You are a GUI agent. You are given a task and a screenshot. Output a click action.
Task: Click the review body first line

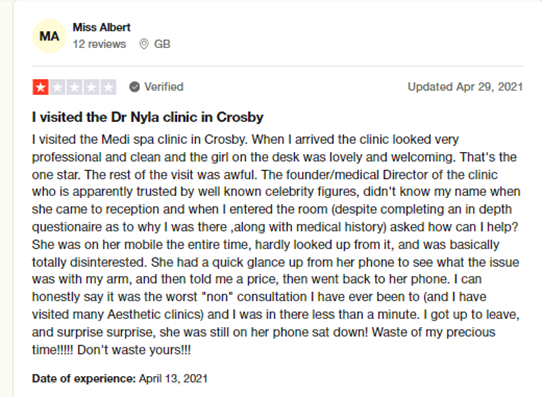245,140
